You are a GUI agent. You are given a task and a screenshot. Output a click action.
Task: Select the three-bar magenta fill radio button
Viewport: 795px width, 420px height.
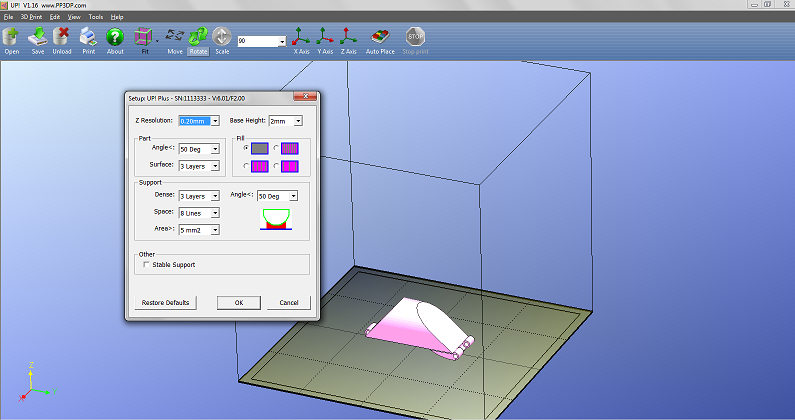coord(246,166)
